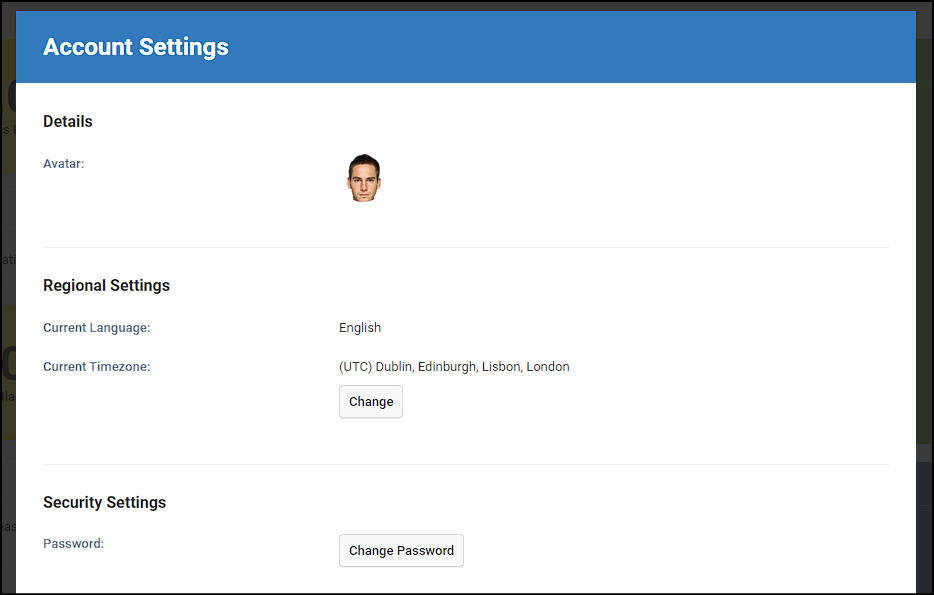The height and width of the screenshot is (595, 934).
Task: Click the word Edinburgh in timezone text
Action: 448,367
